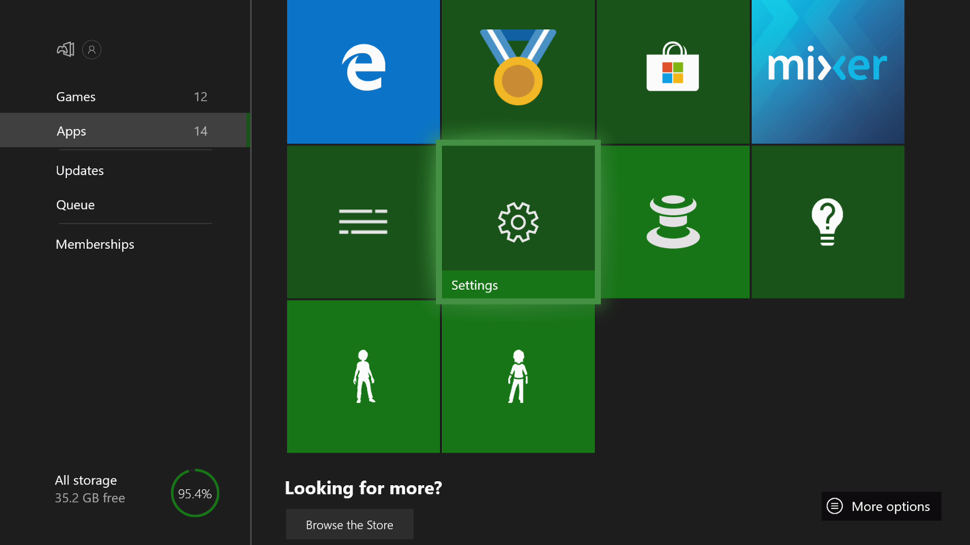970x545 pixels.
Task: Open More options menu
Action: click(x=881, y=506)
